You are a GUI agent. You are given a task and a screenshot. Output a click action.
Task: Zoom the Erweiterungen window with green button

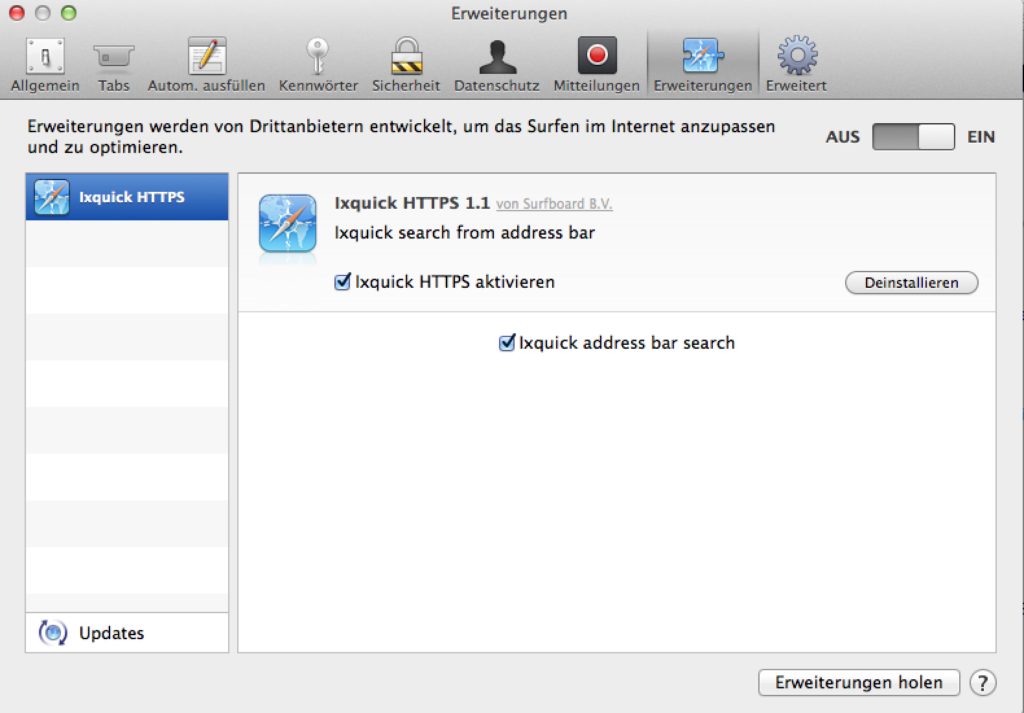tap(69, 13)
